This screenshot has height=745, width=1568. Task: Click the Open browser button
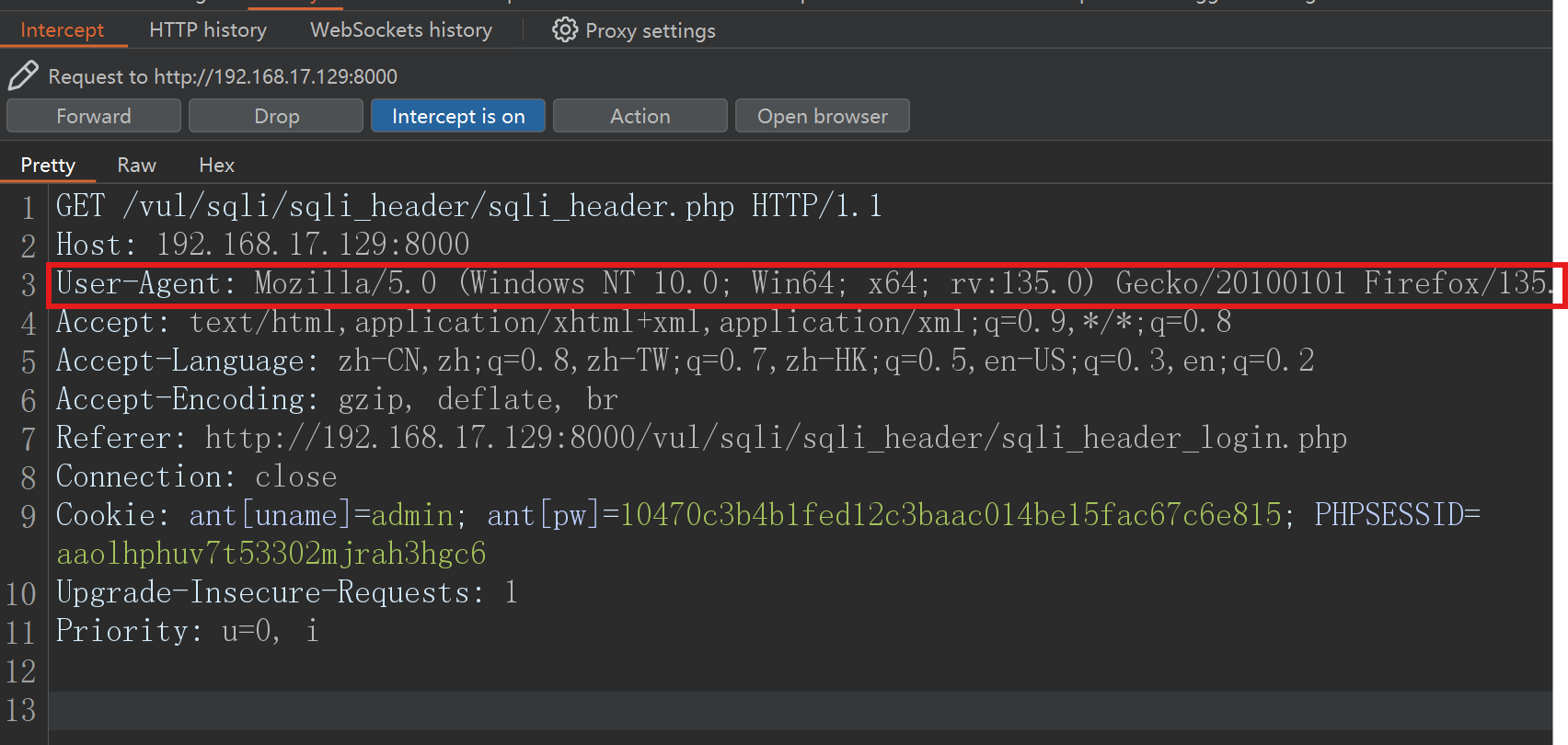pos(822,117)
